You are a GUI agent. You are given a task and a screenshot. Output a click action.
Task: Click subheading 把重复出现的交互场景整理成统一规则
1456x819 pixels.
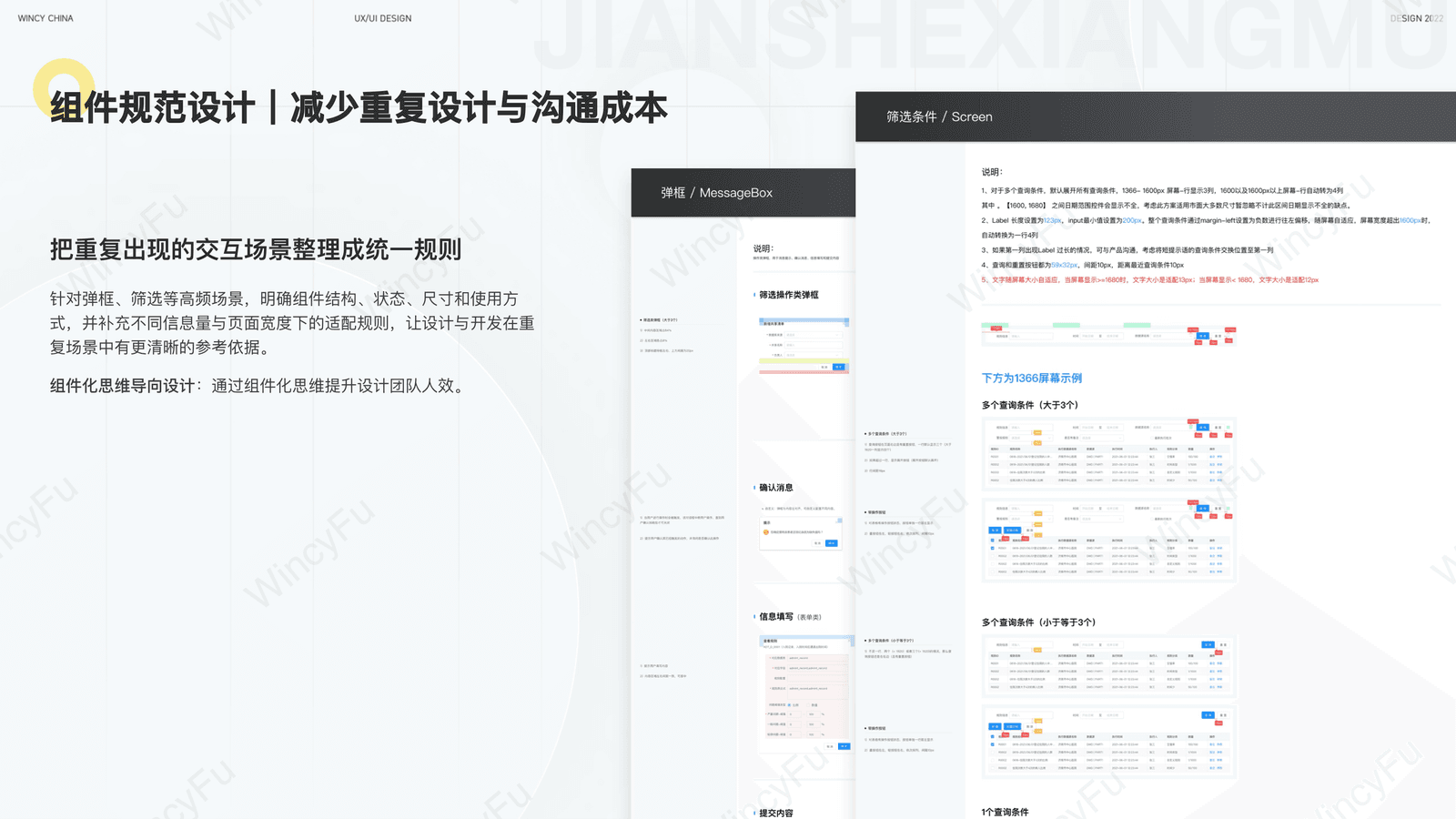256,249
